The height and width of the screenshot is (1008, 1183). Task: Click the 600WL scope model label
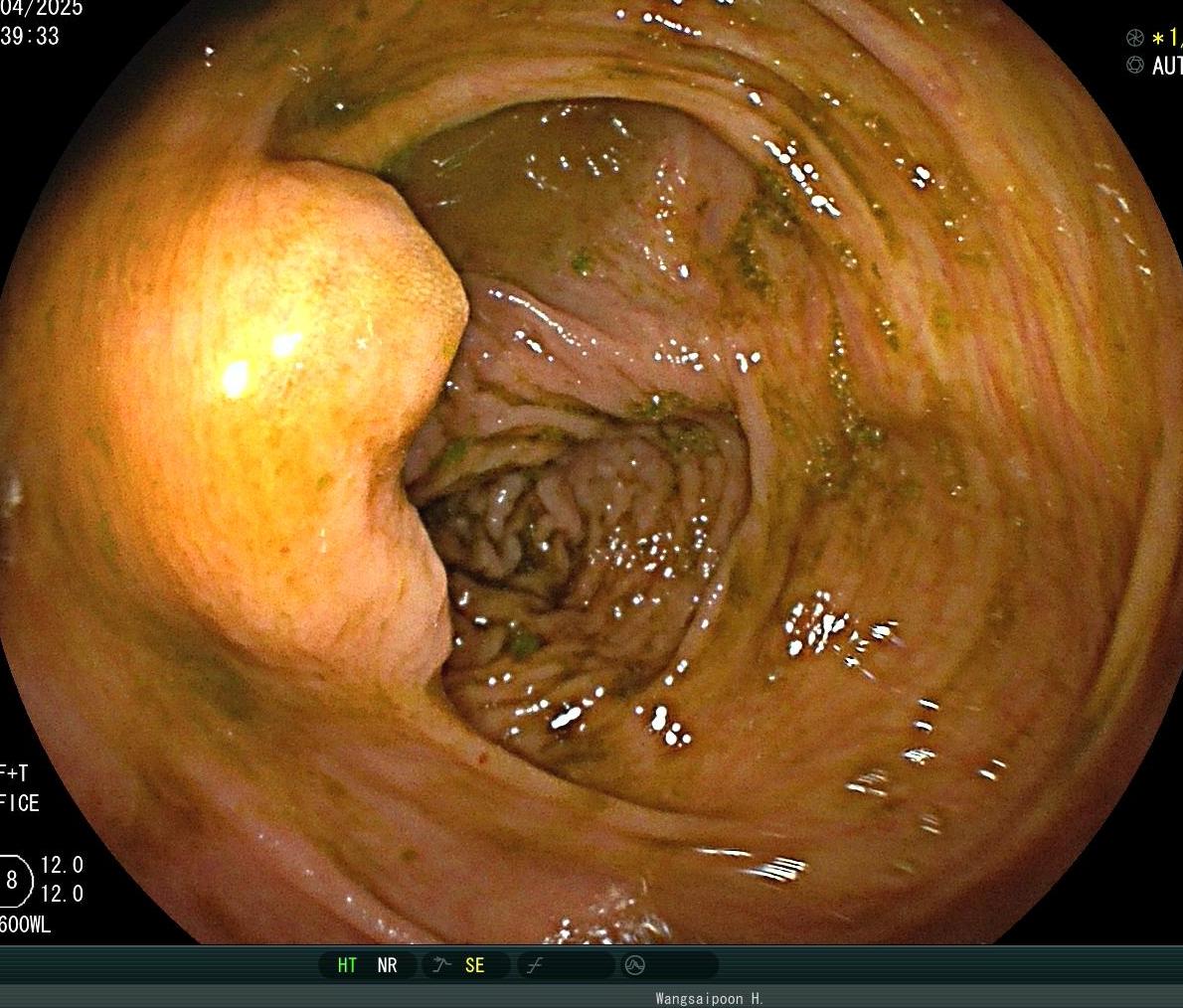pos(26,924)
